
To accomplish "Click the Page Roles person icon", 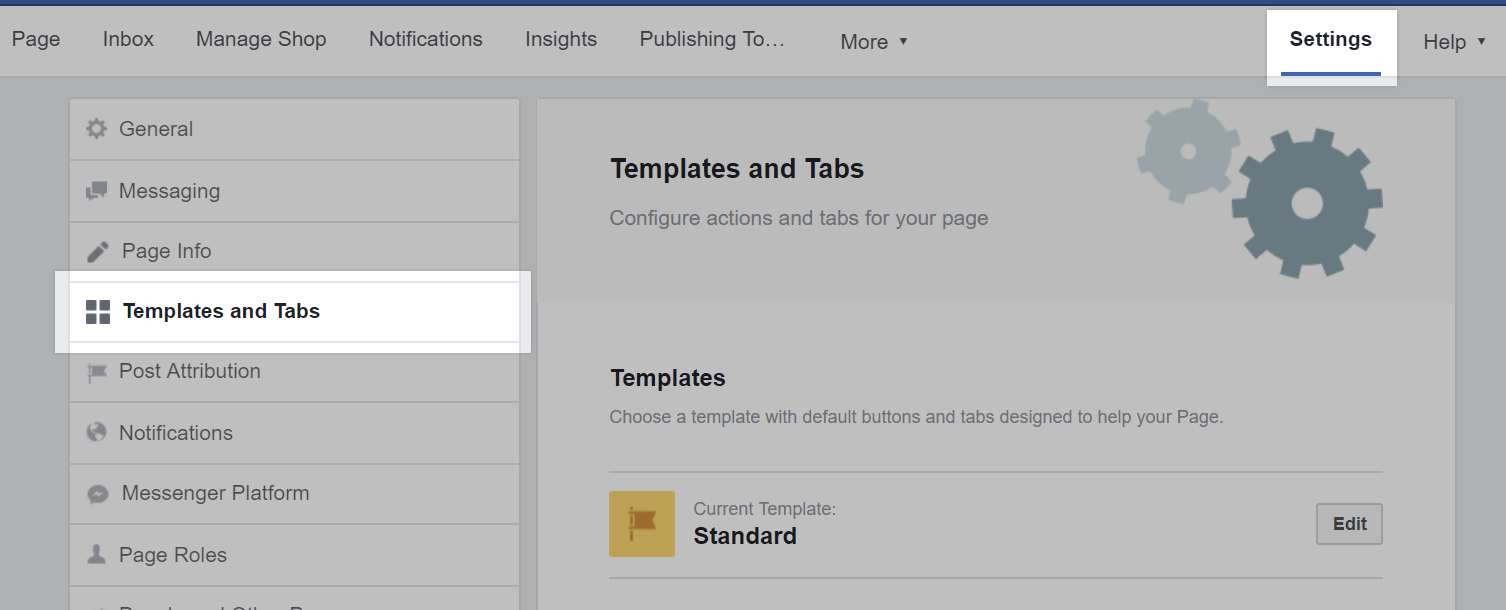I will (x=96, y=555).
